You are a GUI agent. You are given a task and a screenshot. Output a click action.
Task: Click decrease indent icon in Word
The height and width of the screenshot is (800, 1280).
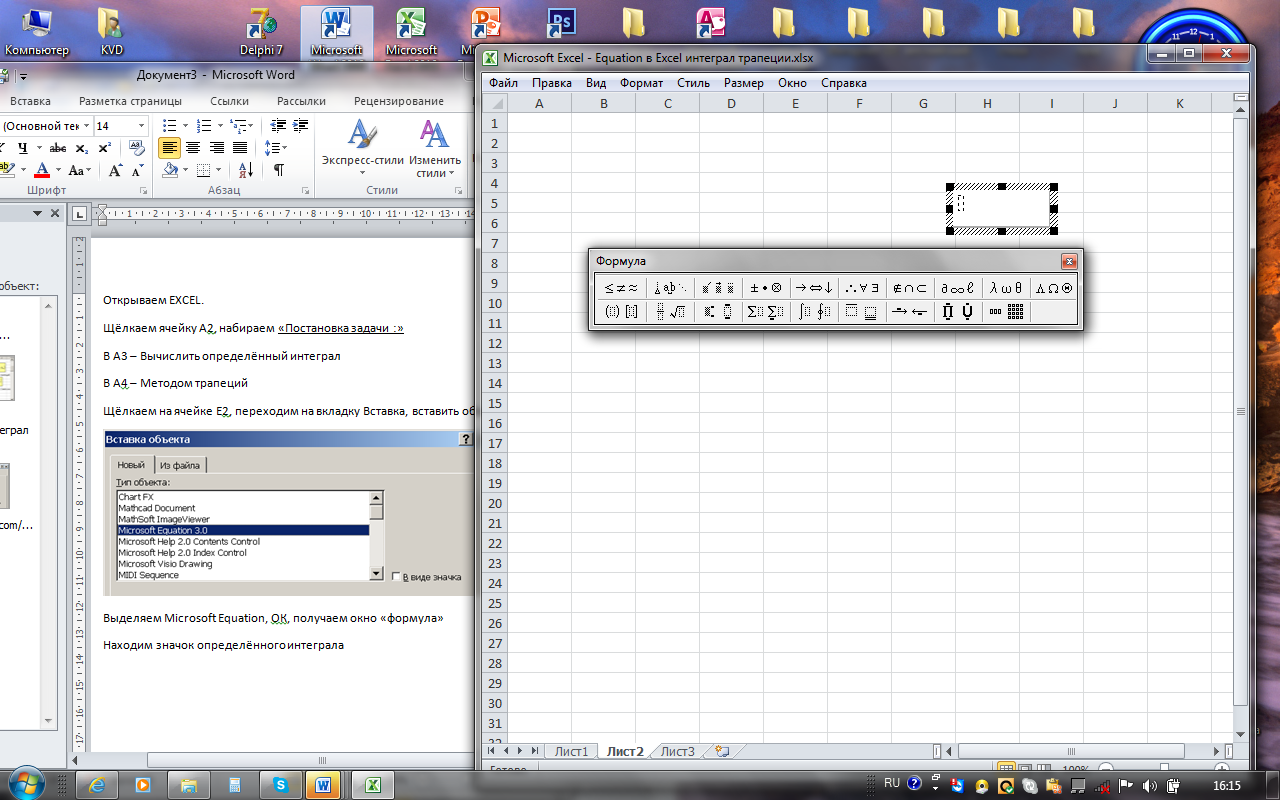tap(278, 125)
